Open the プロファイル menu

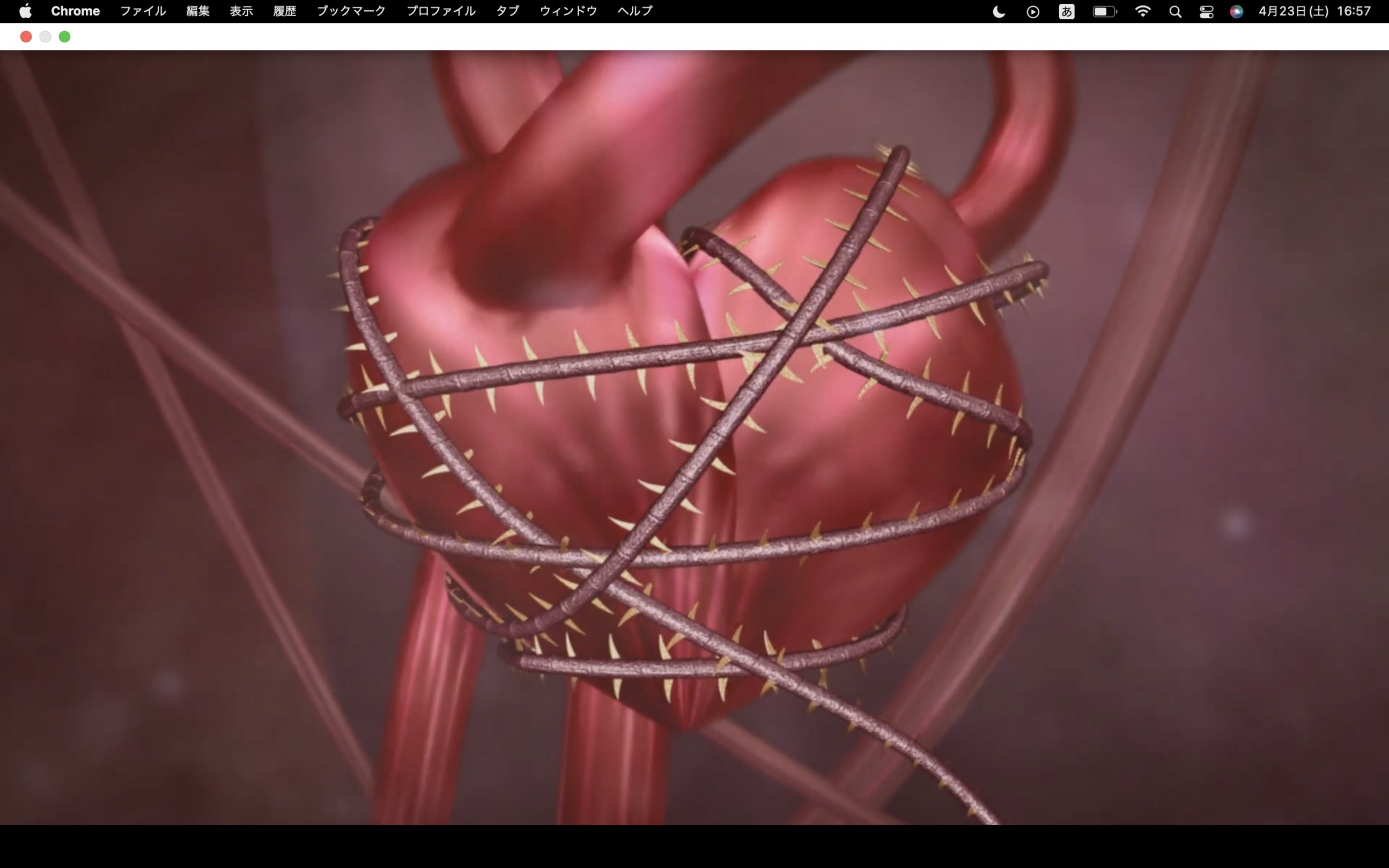coord(440,11)
